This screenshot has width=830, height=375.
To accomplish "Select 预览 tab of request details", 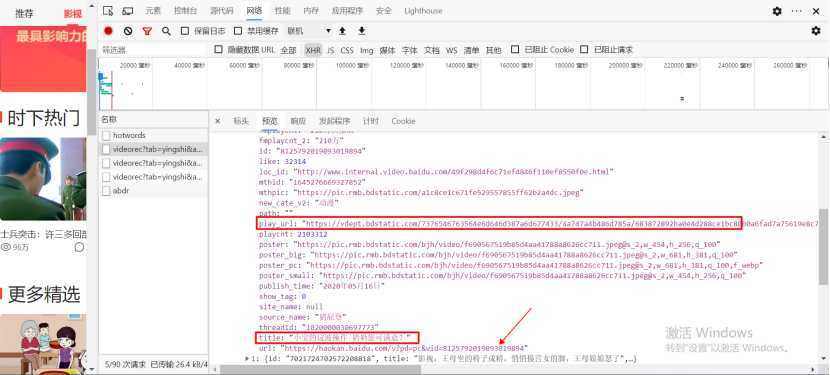I will click(270, 121).
